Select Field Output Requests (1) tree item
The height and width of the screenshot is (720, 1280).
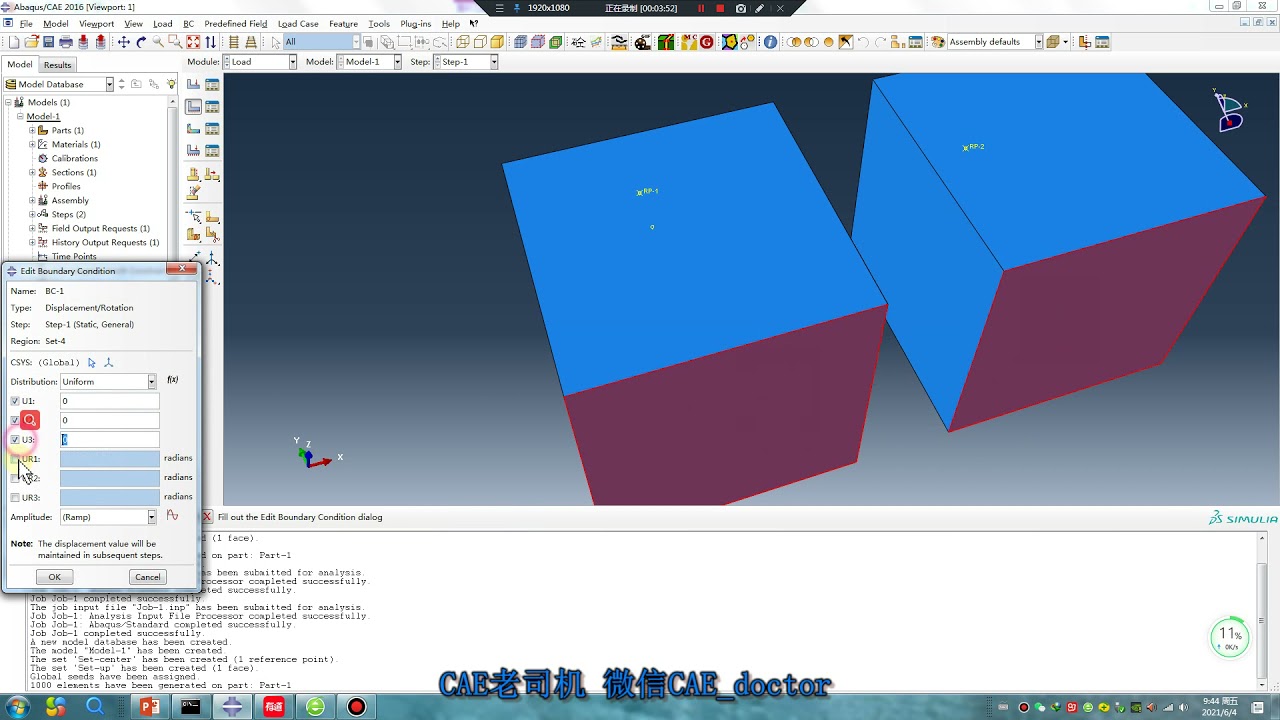100,228
